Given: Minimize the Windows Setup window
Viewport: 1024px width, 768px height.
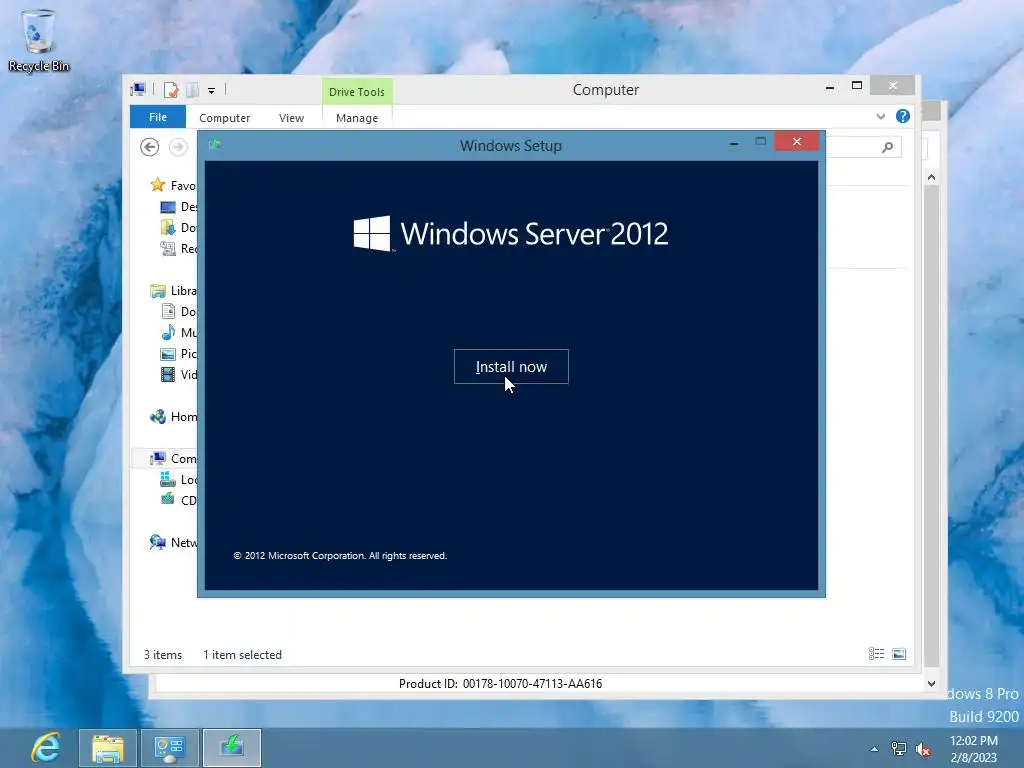Looking at the screenshot, I should pyautogui.click(x=734, y=142).
